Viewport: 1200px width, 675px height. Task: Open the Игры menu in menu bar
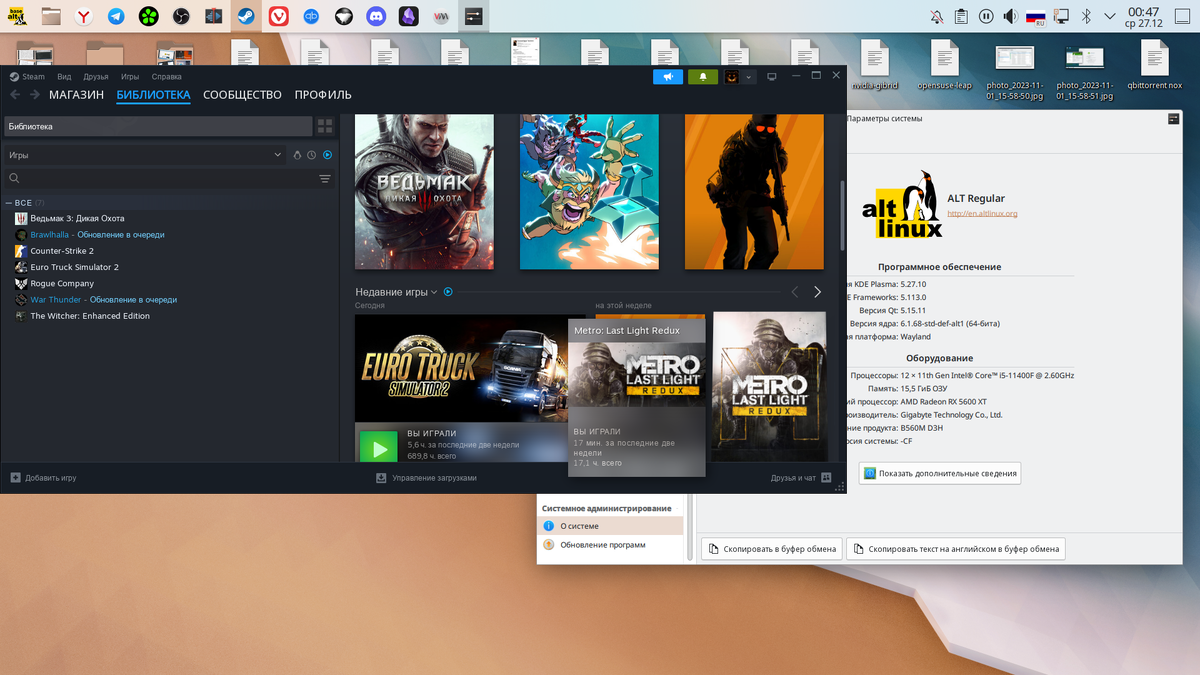pos(130,77)
